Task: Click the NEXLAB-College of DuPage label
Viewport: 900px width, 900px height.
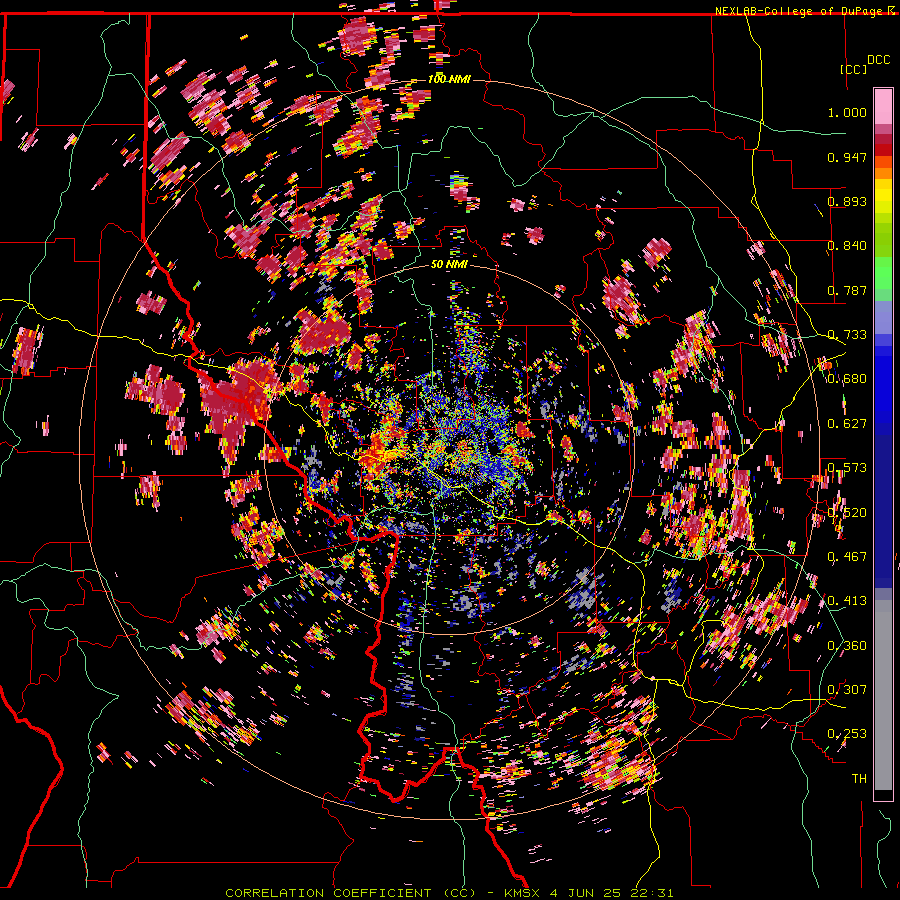Action: tap(801, 10)
